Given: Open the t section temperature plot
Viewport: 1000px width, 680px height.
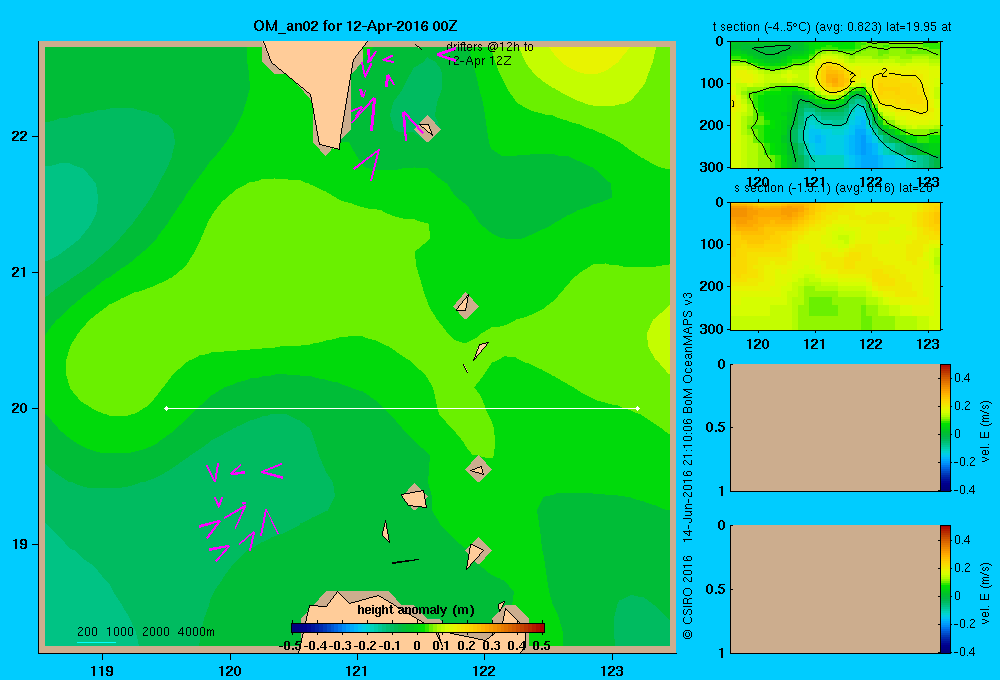Looking at the screenshot, I should [835, 105].
